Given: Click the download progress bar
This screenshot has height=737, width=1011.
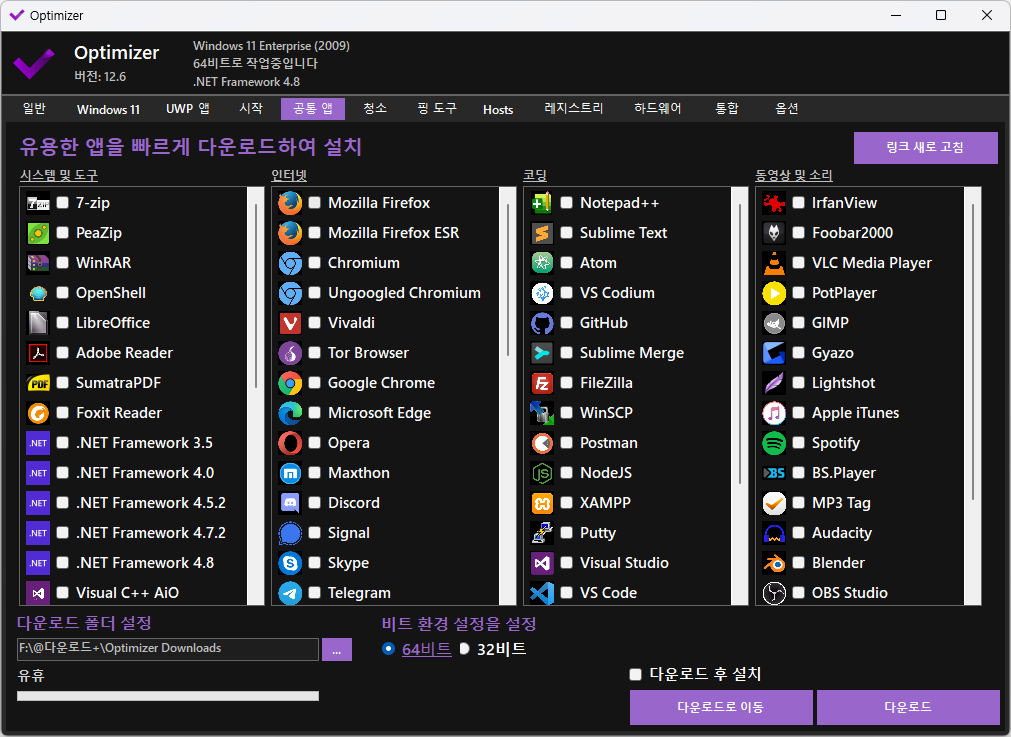Looking at the screenshot, I should (x=168, y=696).
